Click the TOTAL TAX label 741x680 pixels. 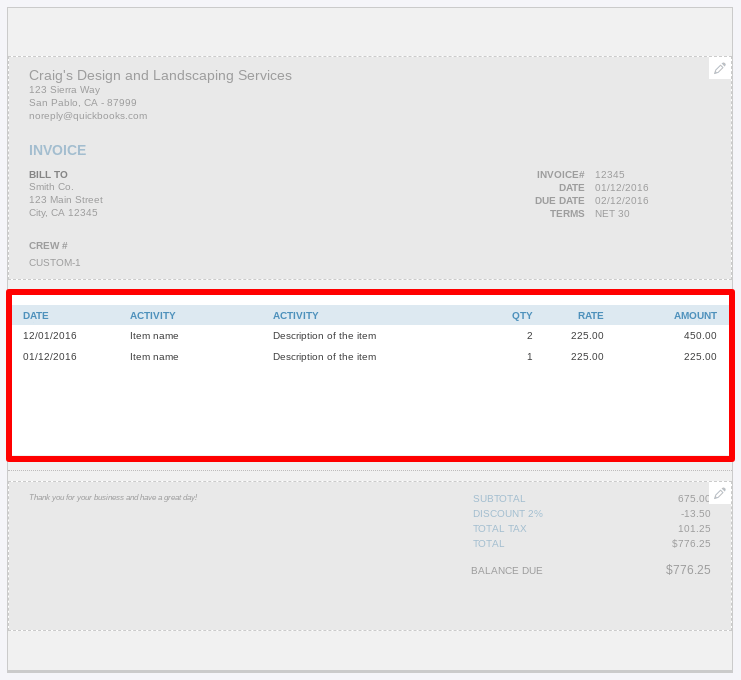(x=500, y=529)
